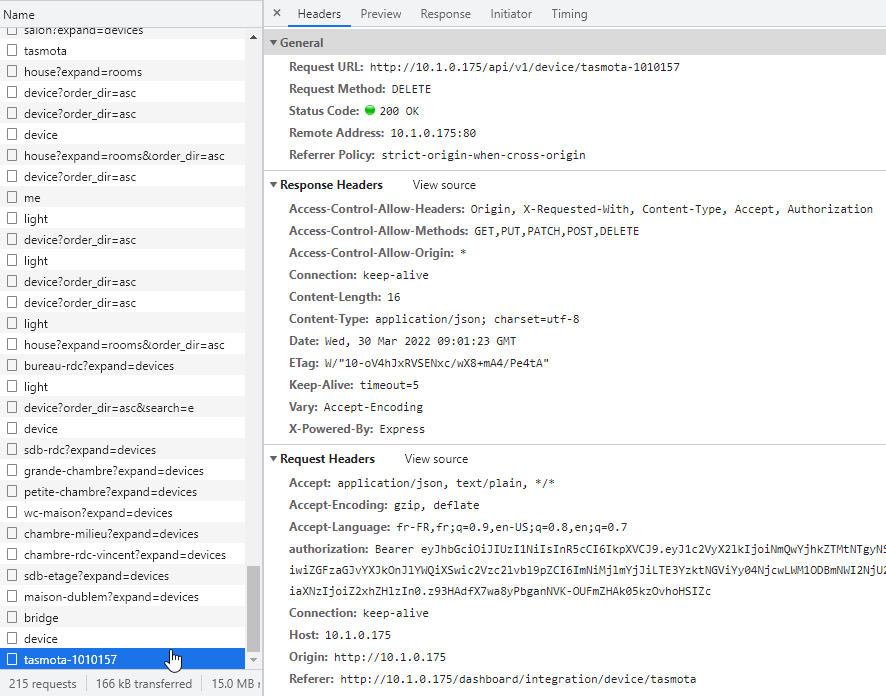Click the Request URL value
The height and width of the screenshot is (696, 886).
[524, 67]
